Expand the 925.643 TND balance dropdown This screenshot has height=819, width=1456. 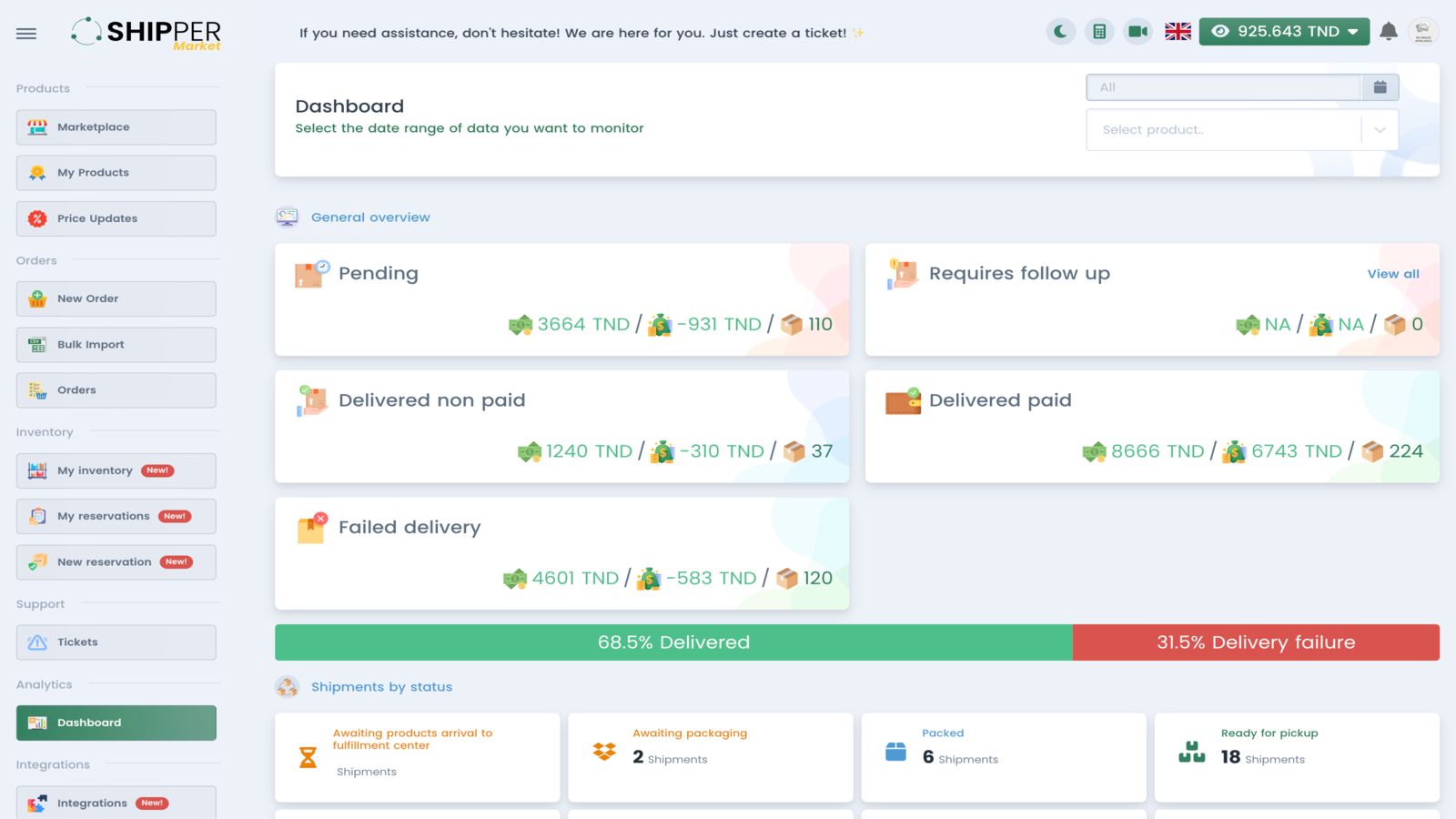(x=1284, y=31)
